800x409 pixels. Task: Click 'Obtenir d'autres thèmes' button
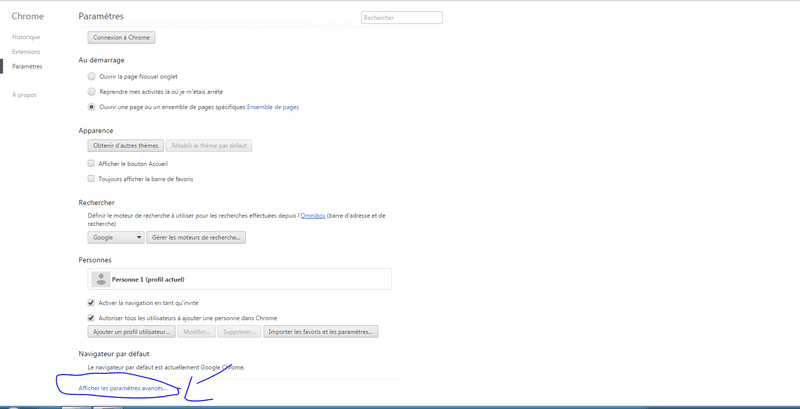[126, 146]
